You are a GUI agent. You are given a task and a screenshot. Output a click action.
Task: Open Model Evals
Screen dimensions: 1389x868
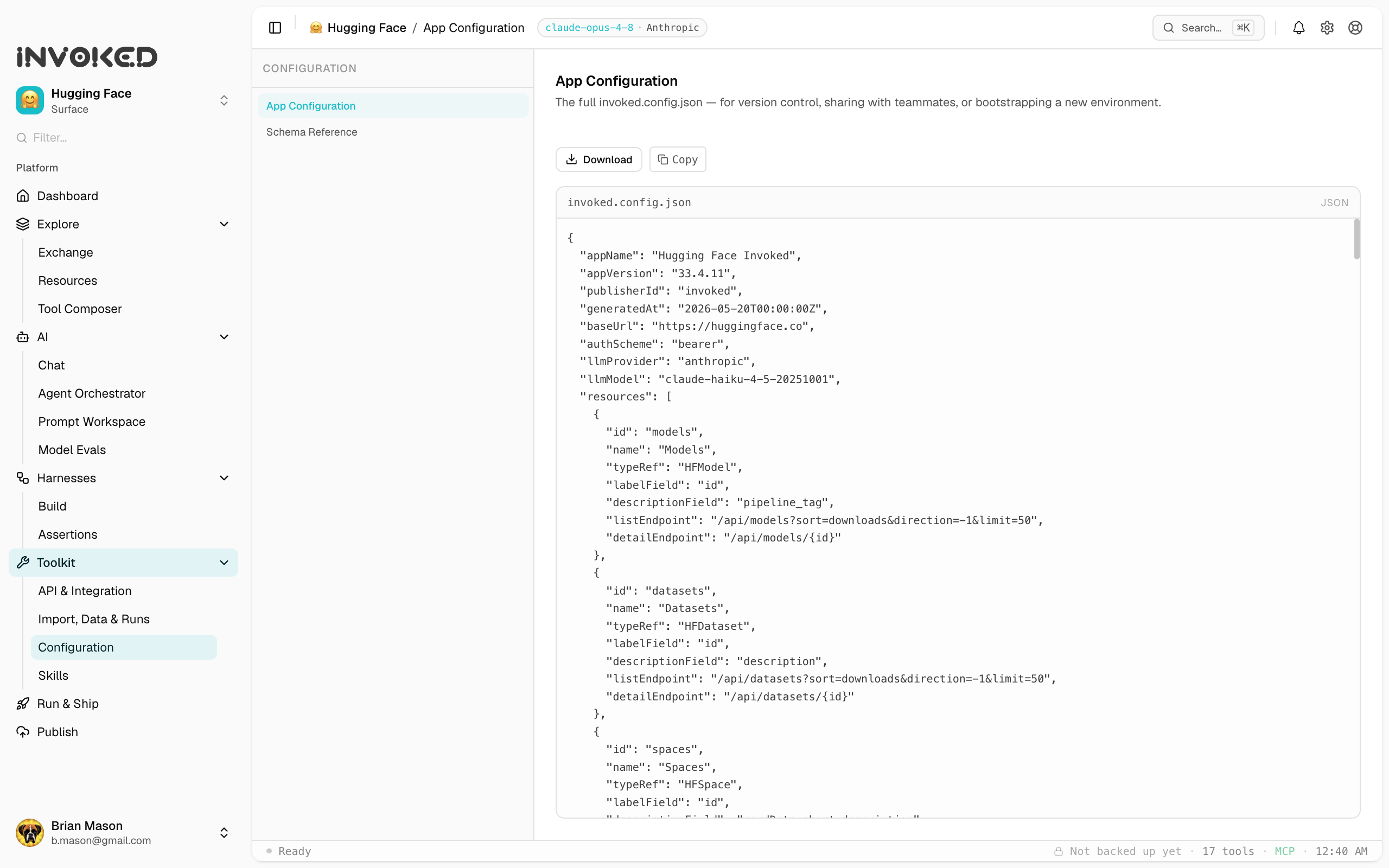72,450
